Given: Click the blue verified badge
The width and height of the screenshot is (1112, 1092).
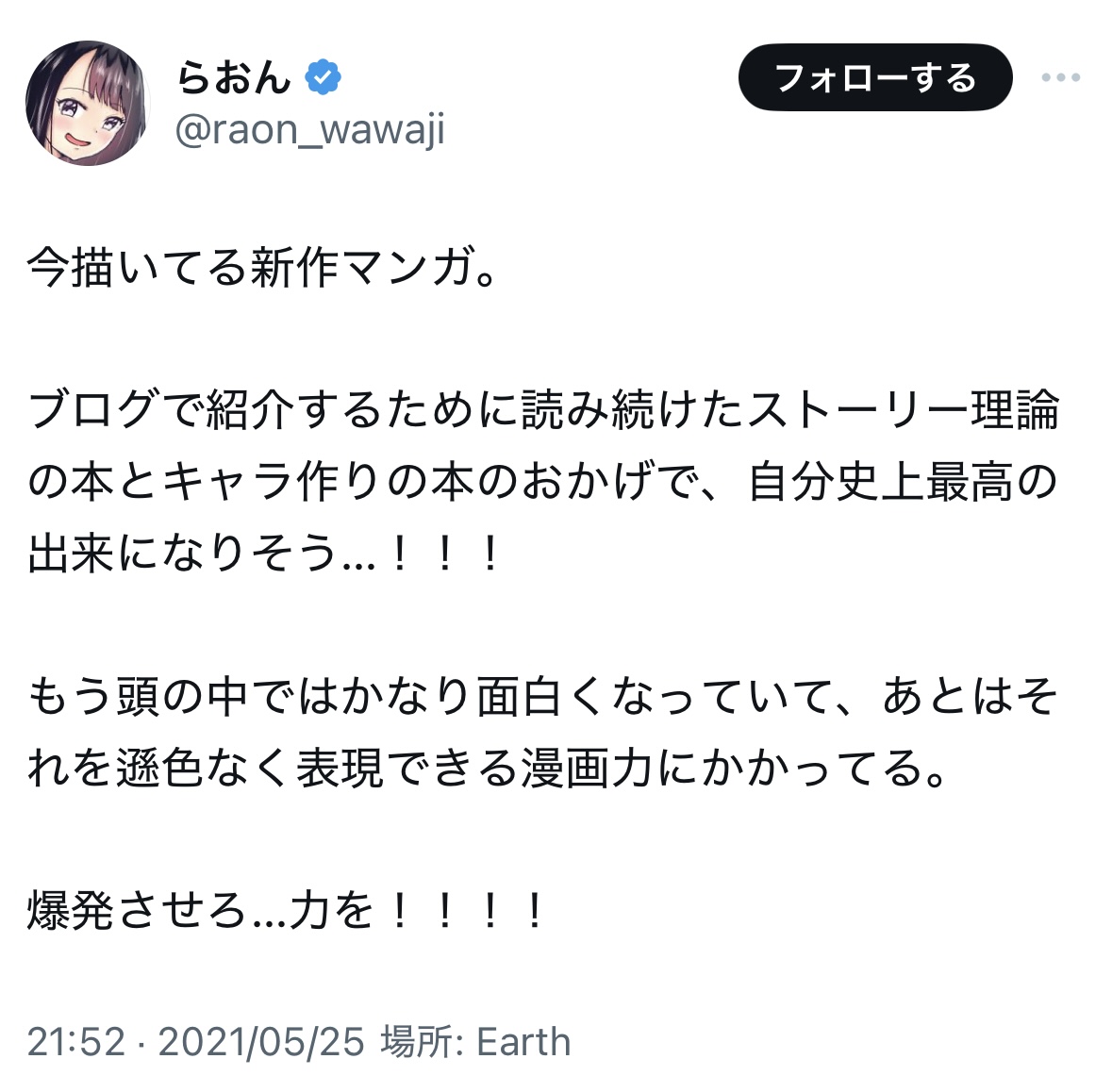Looking at the screenshot, I should (x=323, y=78).
